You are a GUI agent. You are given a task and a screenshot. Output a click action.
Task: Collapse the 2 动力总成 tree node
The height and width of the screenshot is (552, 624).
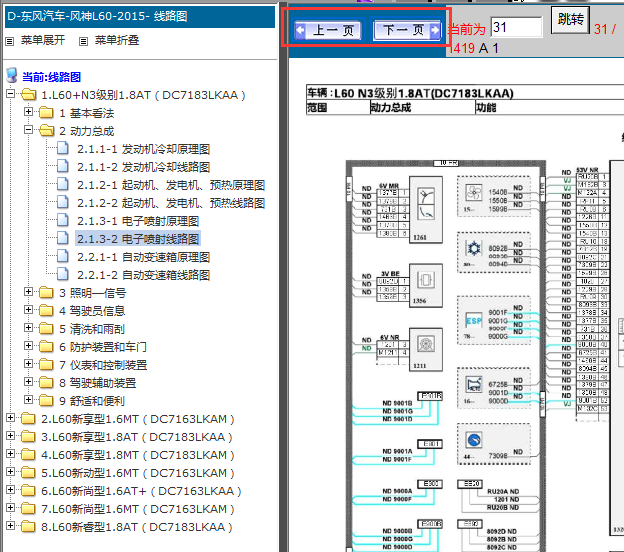click(x=28, y=129)
